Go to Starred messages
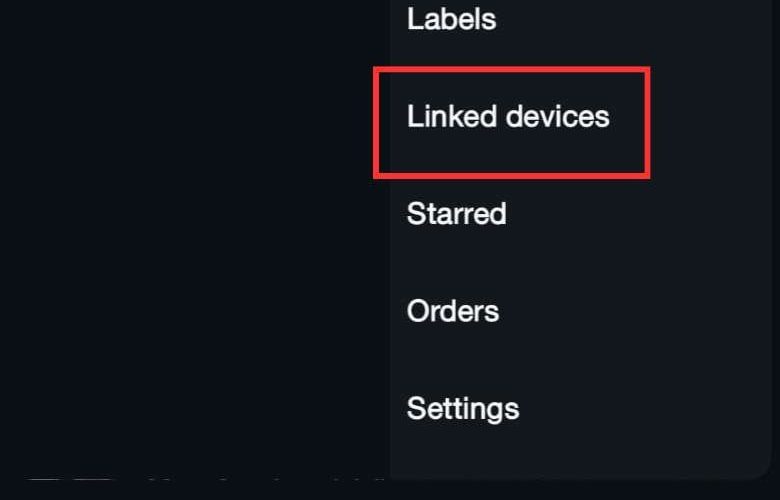The height and width of the screenshot is (500, 780). coord(456,214)
